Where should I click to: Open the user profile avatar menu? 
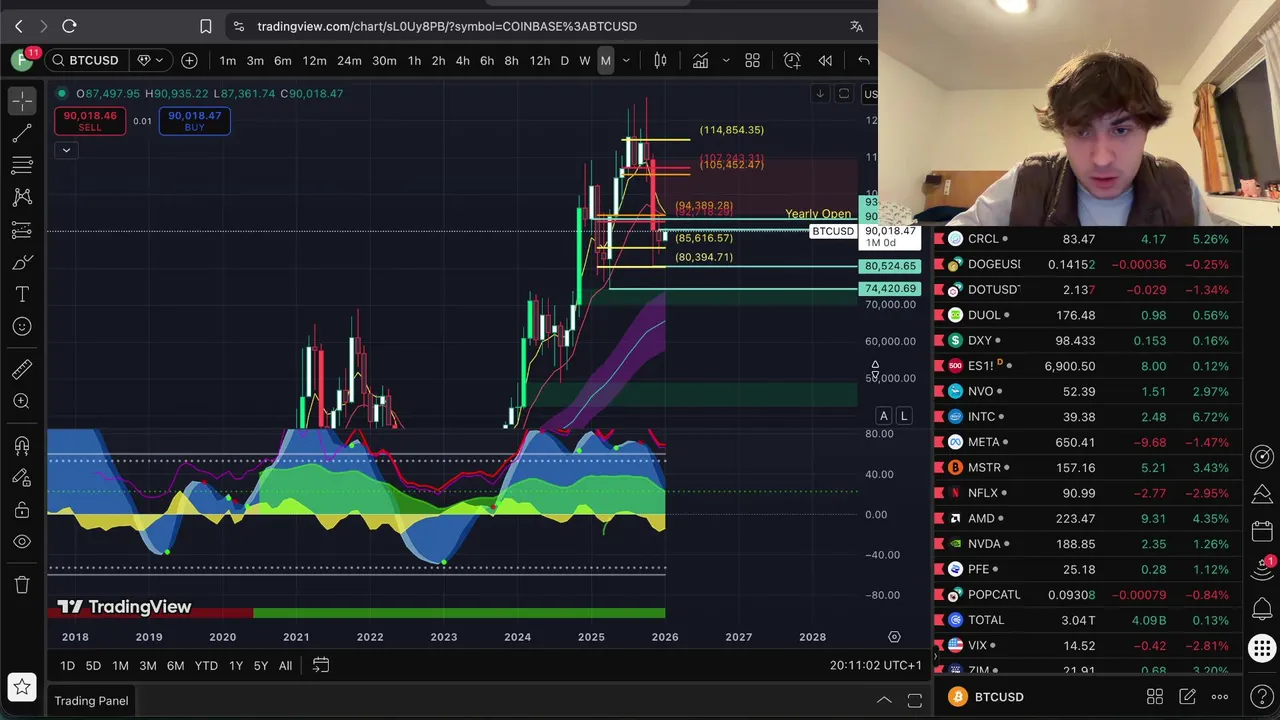(22, 61)
